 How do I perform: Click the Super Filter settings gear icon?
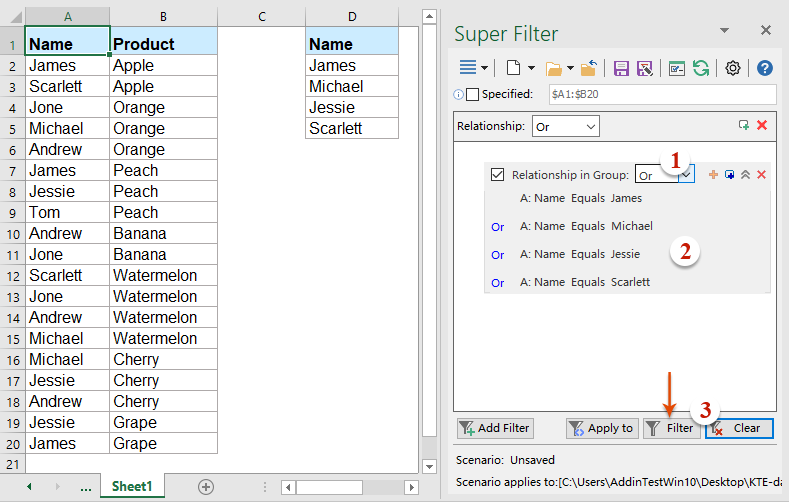pos(733,68)
